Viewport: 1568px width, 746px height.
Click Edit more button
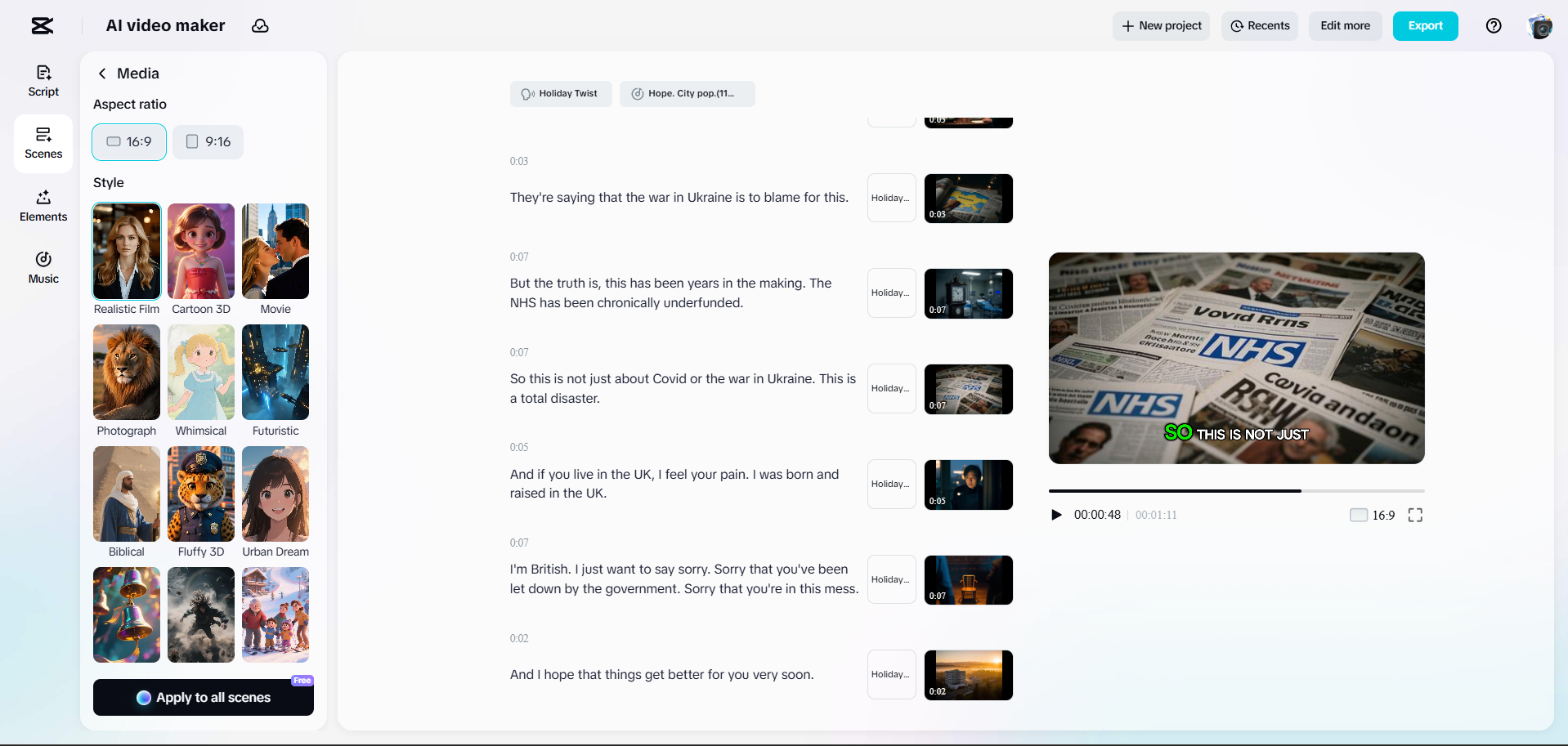coord(1346,26)
